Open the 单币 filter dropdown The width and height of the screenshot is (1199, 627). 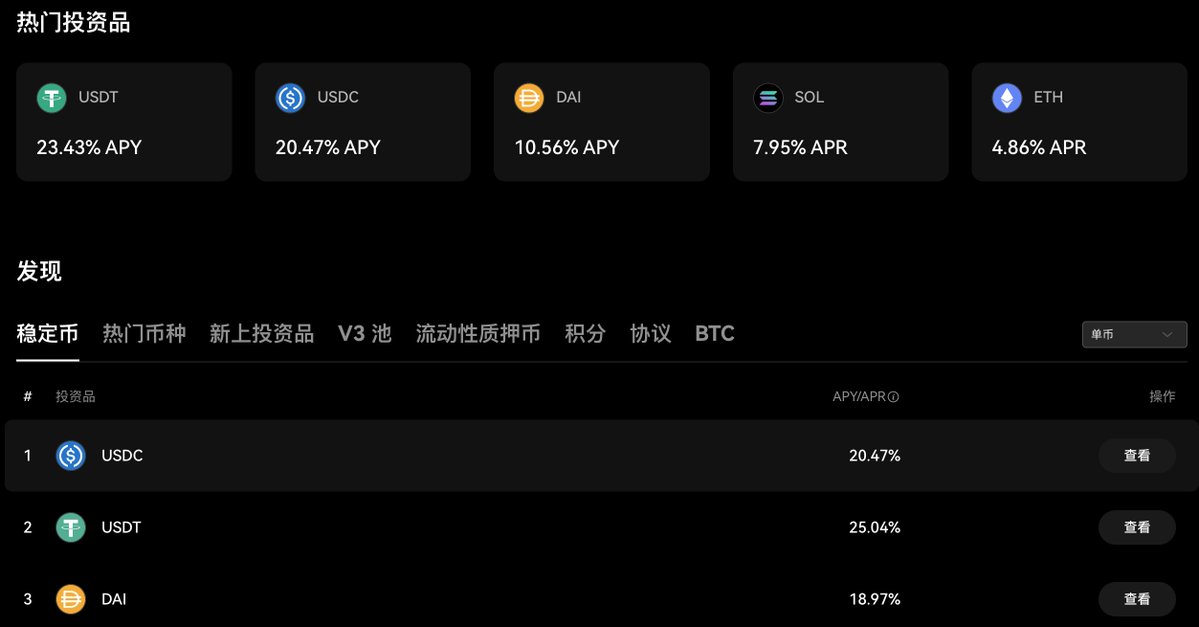[1134, 335]
